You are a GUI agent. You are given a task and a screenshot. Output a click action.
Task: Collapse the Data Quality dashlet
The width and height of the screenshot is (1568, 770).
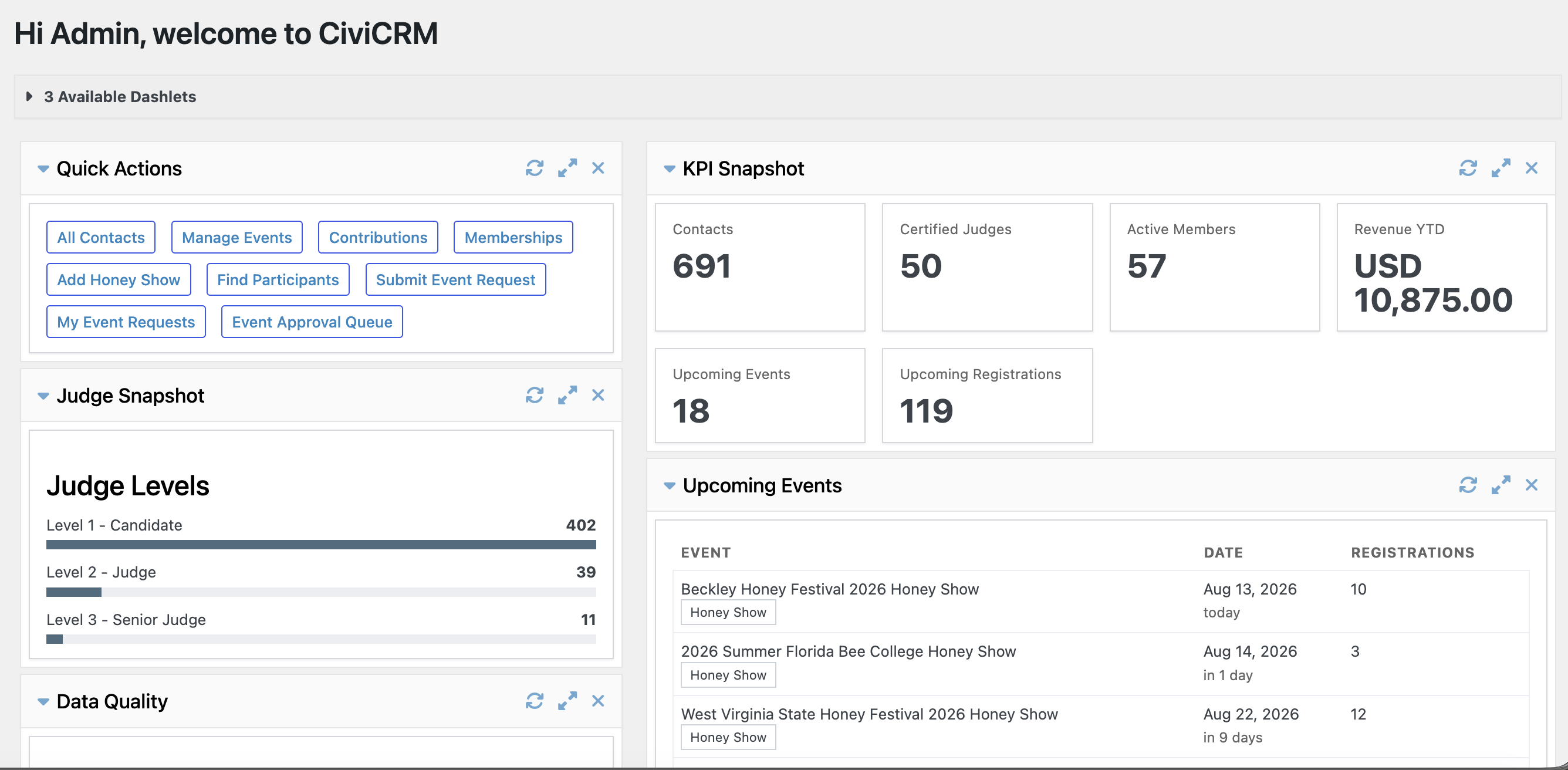(x=43, y=702)
